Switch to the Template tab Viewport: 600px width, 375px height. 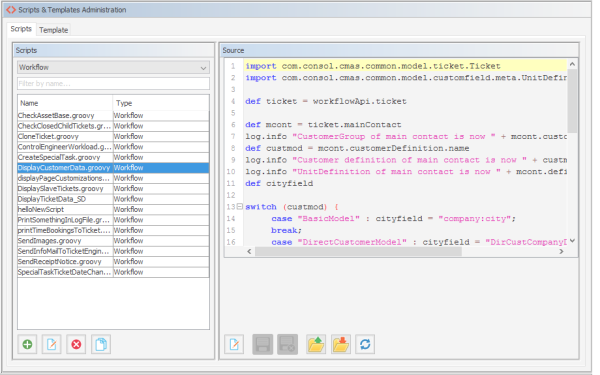pyautogui.click(x=54, y=30)
